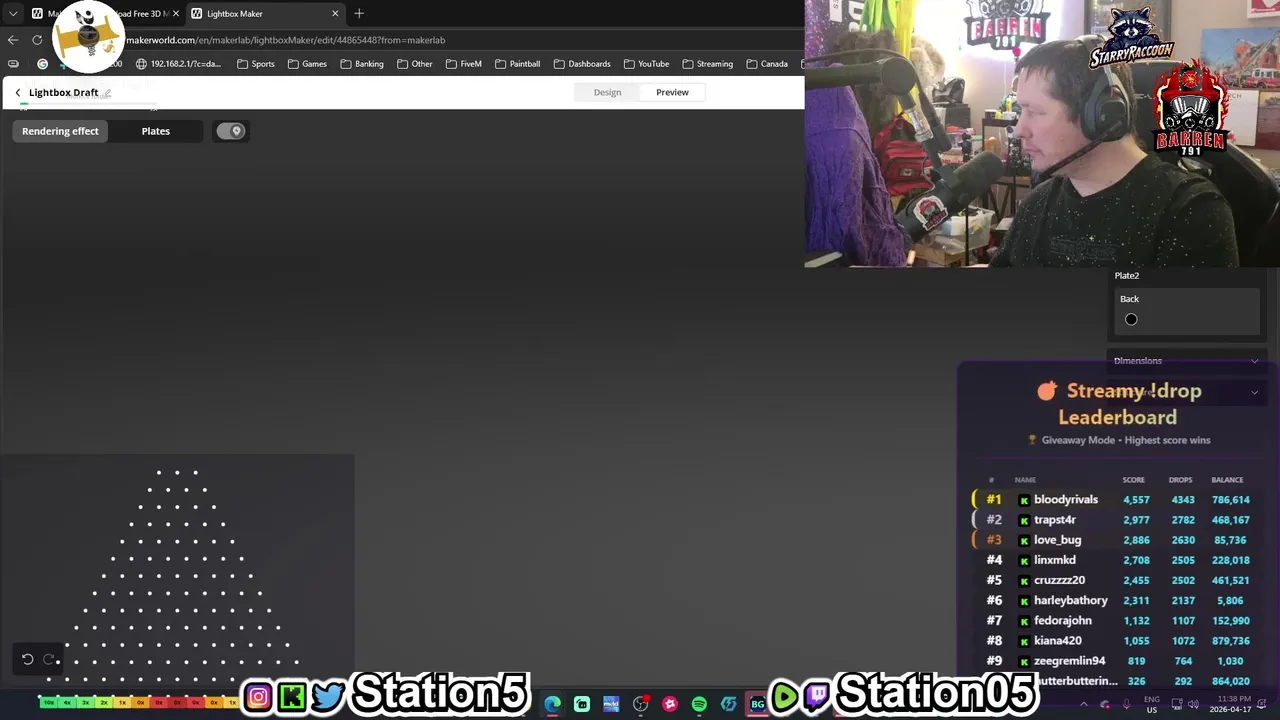Open the BG app on the taskbar
The height and width of the screenshot is (720, 1280).
pyautogui.click(x=758, y=704)
